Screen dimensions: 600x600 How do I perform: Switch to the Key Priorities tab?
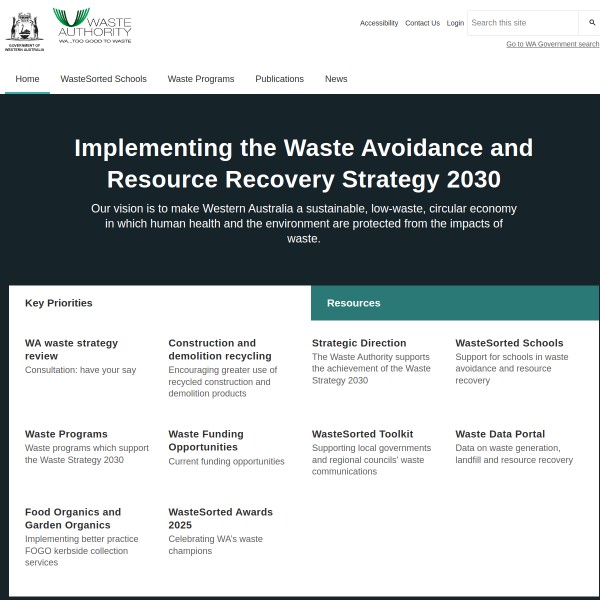click(59, 303)
